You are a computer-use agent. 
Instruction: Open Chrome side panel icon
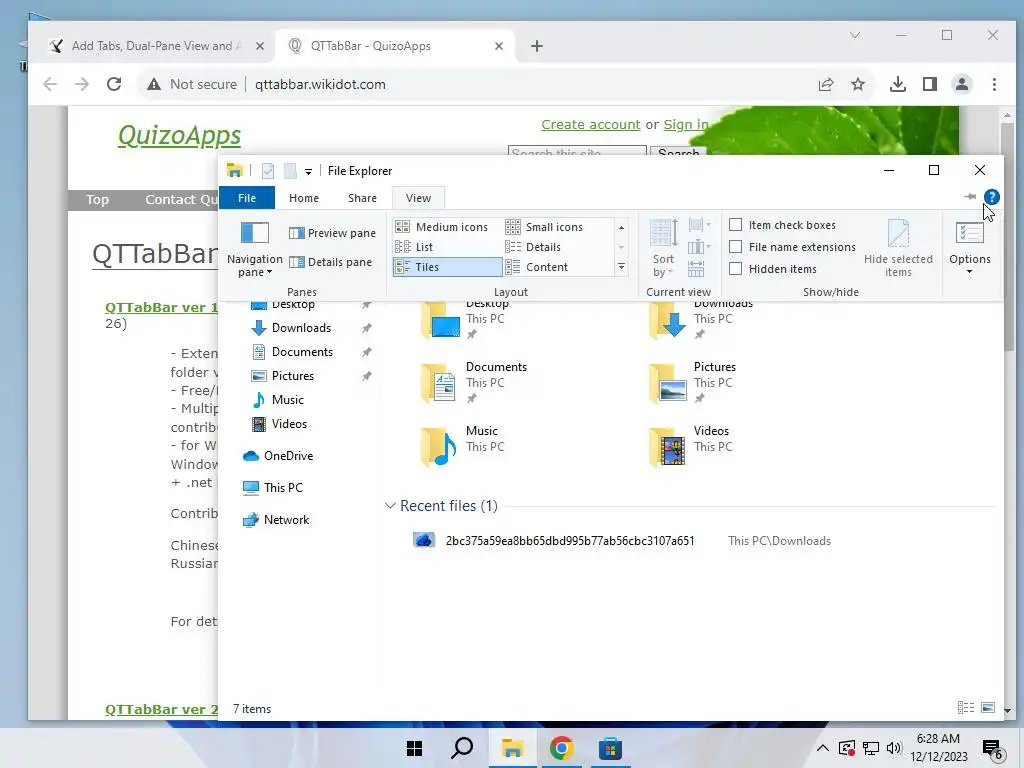[930, 84]
